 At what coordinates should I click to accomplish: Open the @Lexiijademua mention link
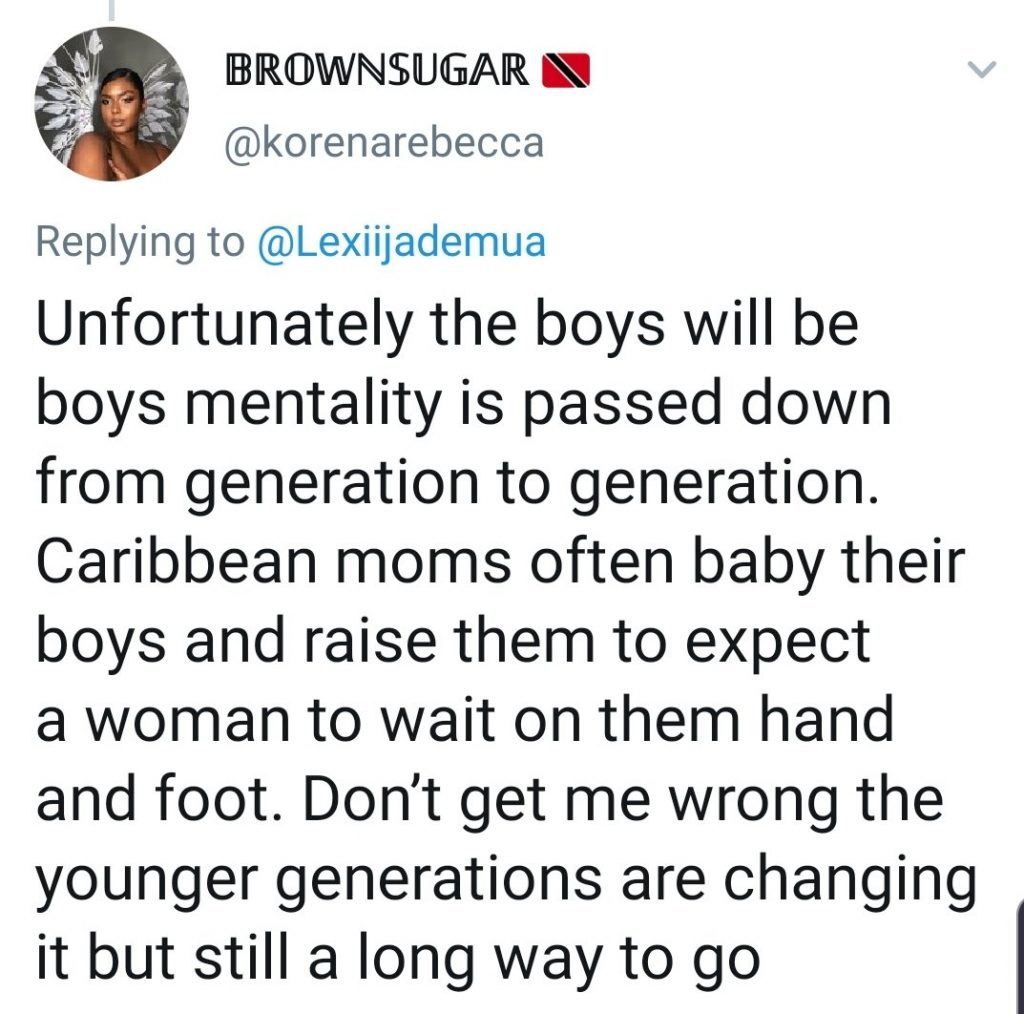(402, 242)
